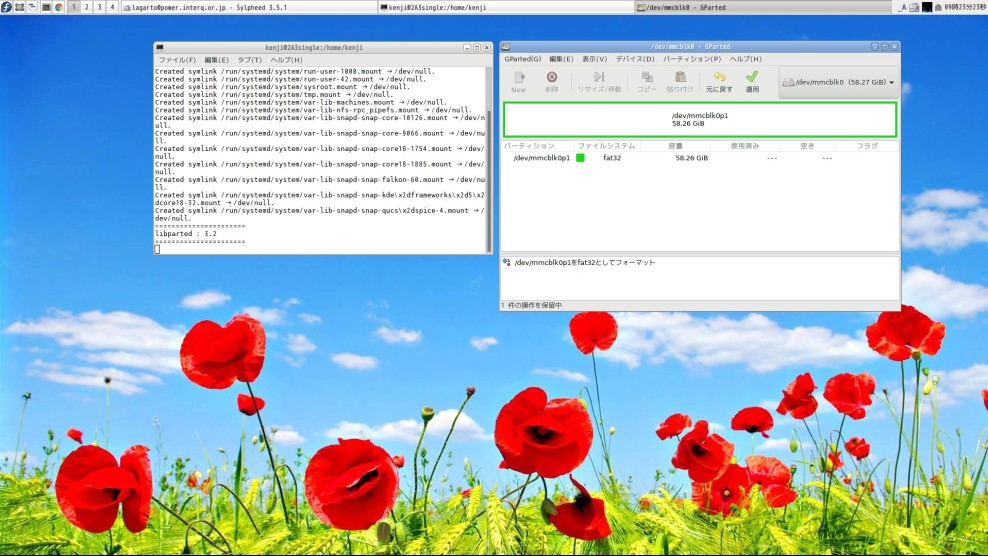Screen dimensions: 988x556
Task: Click the green fat32 color swatch
Action: (x=580, y=158)
